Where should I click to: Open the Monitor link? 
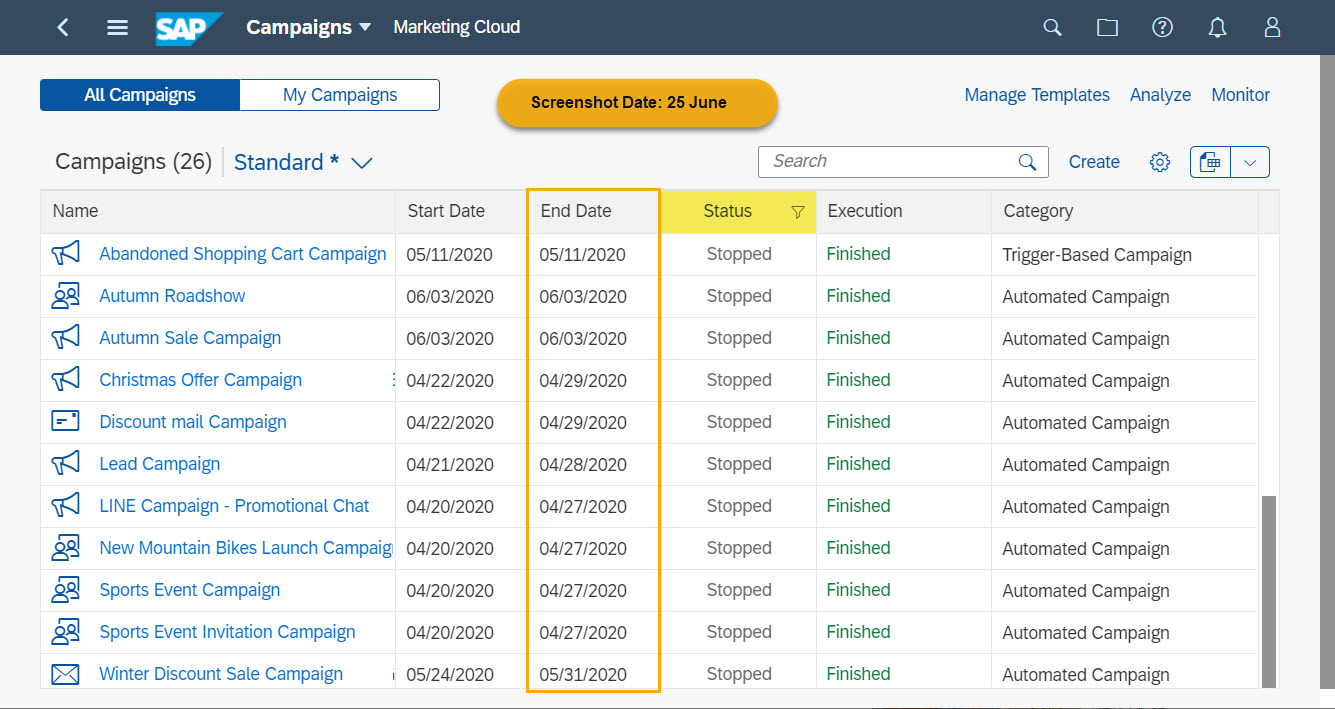(x=1240, y=95)
